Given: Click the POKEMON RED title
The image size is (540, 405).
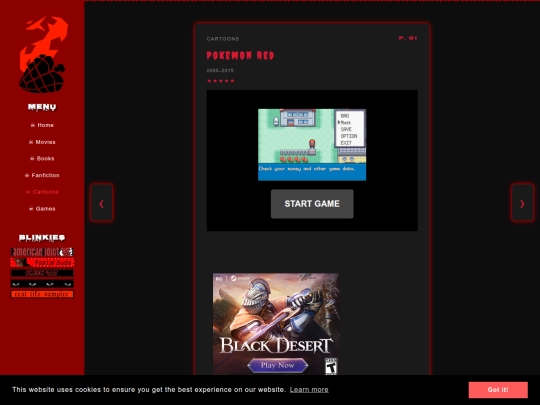Looking at the screenshot, I should 240,55.
